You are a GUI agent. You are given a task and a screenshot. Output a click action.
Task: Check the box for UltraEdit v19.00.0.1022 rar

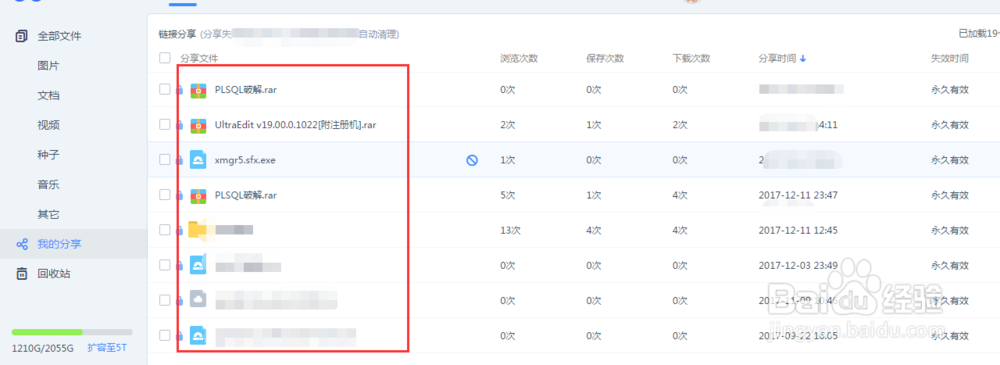point(165,124)
